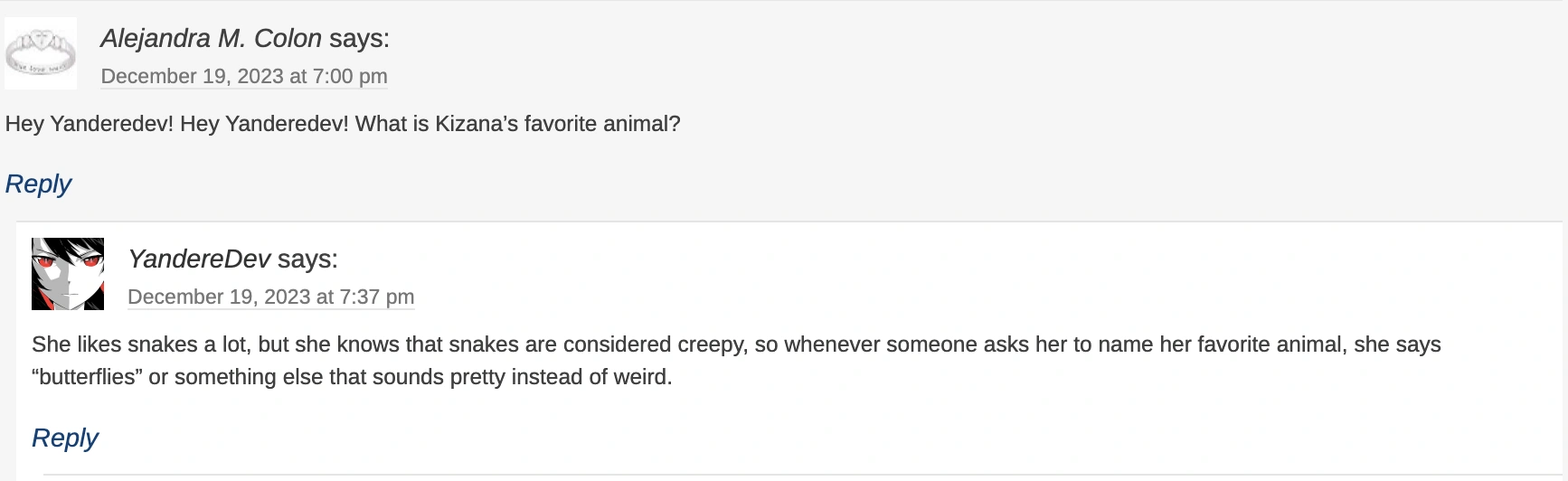Viewport: 1568px width, 481px height.
Task: Click YandereDev's red-eyed anime avatar
Action: (68, 274)
